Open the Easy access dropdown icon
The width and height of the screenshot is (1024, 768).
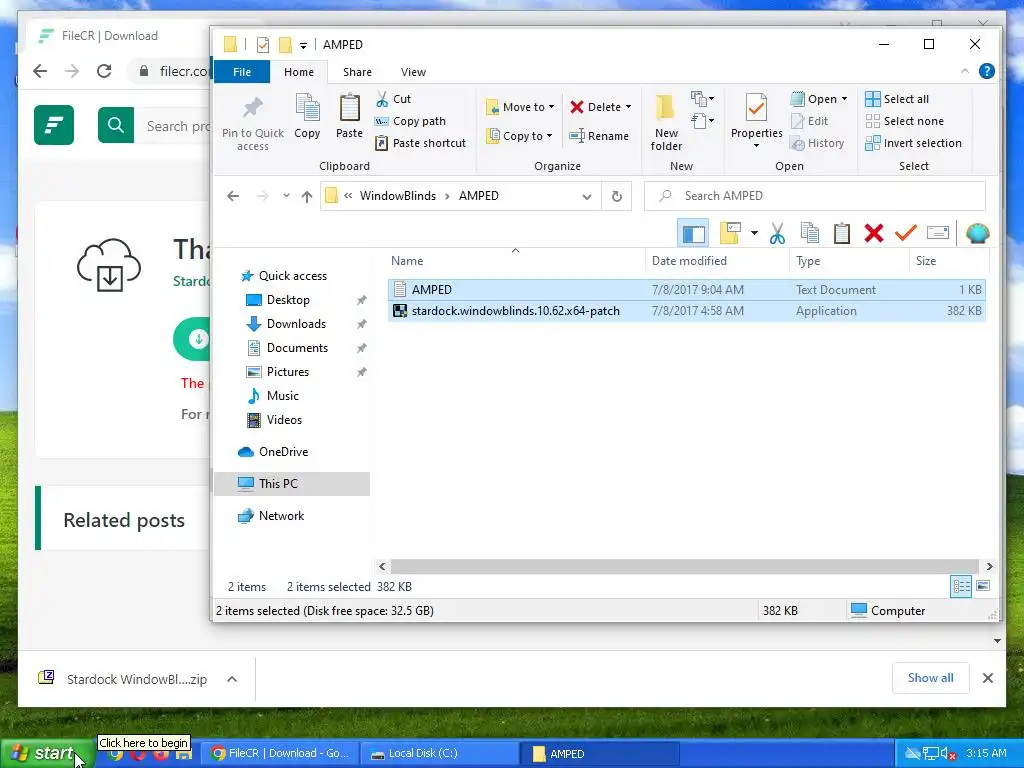(703, 121)
